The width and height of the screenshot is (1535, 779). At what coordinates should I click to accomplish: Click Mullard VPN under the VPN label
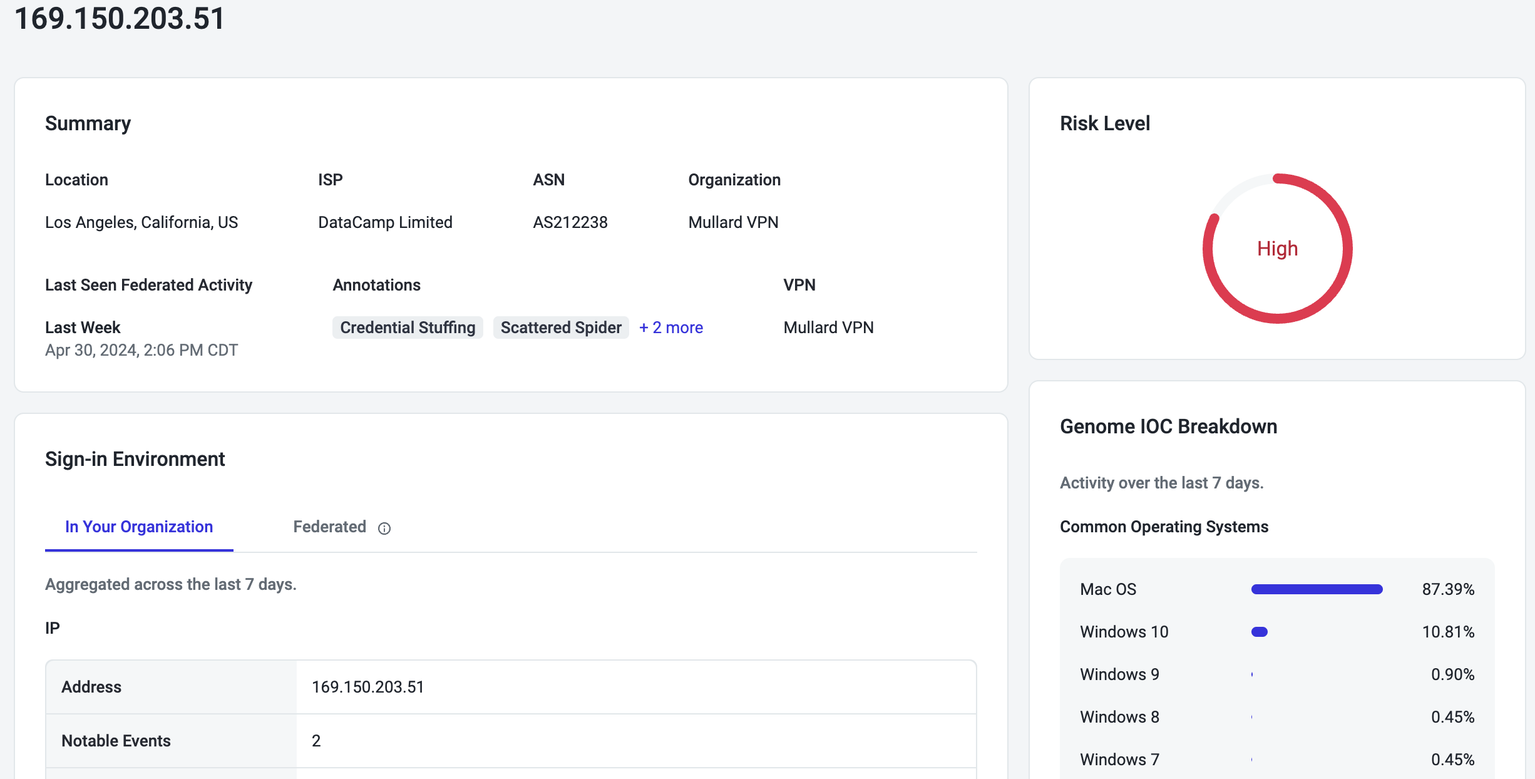point(828,328)
